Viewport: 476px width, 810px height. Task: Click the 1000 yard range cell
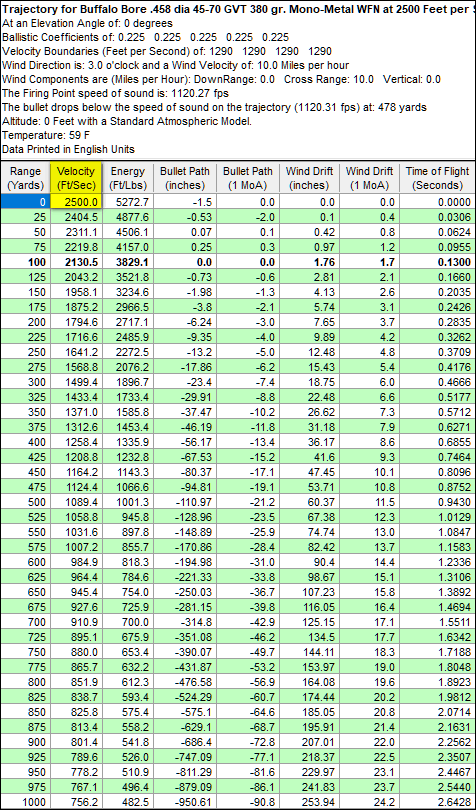pyautogui.click(x=25, y=802)
